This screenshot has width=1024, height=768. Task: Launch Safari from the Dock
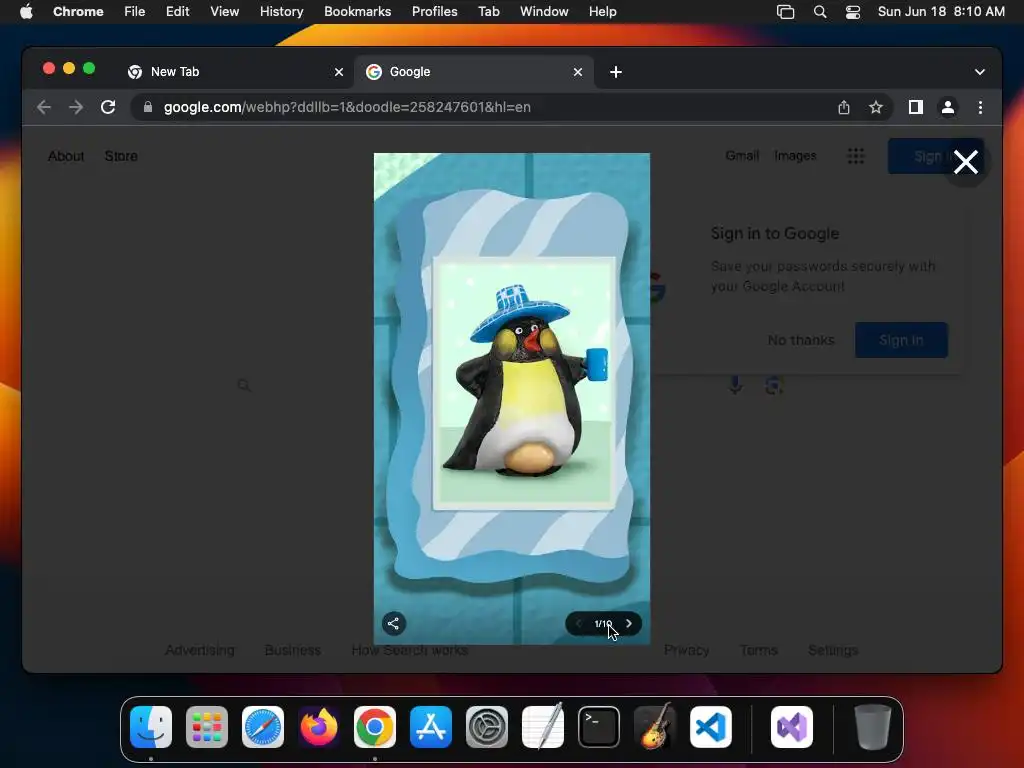tap(263, 727)
